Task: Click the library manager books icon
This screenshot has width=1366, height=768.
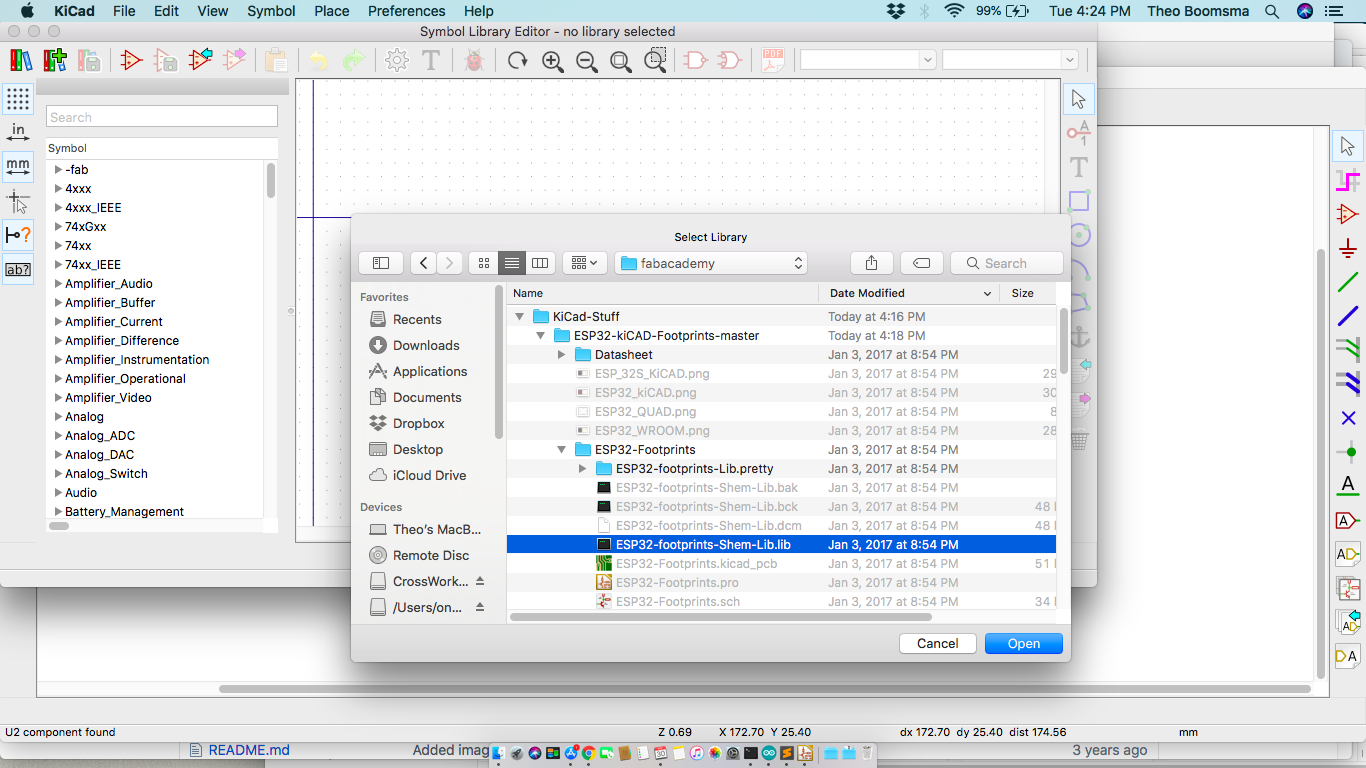Action: point(21,60)
